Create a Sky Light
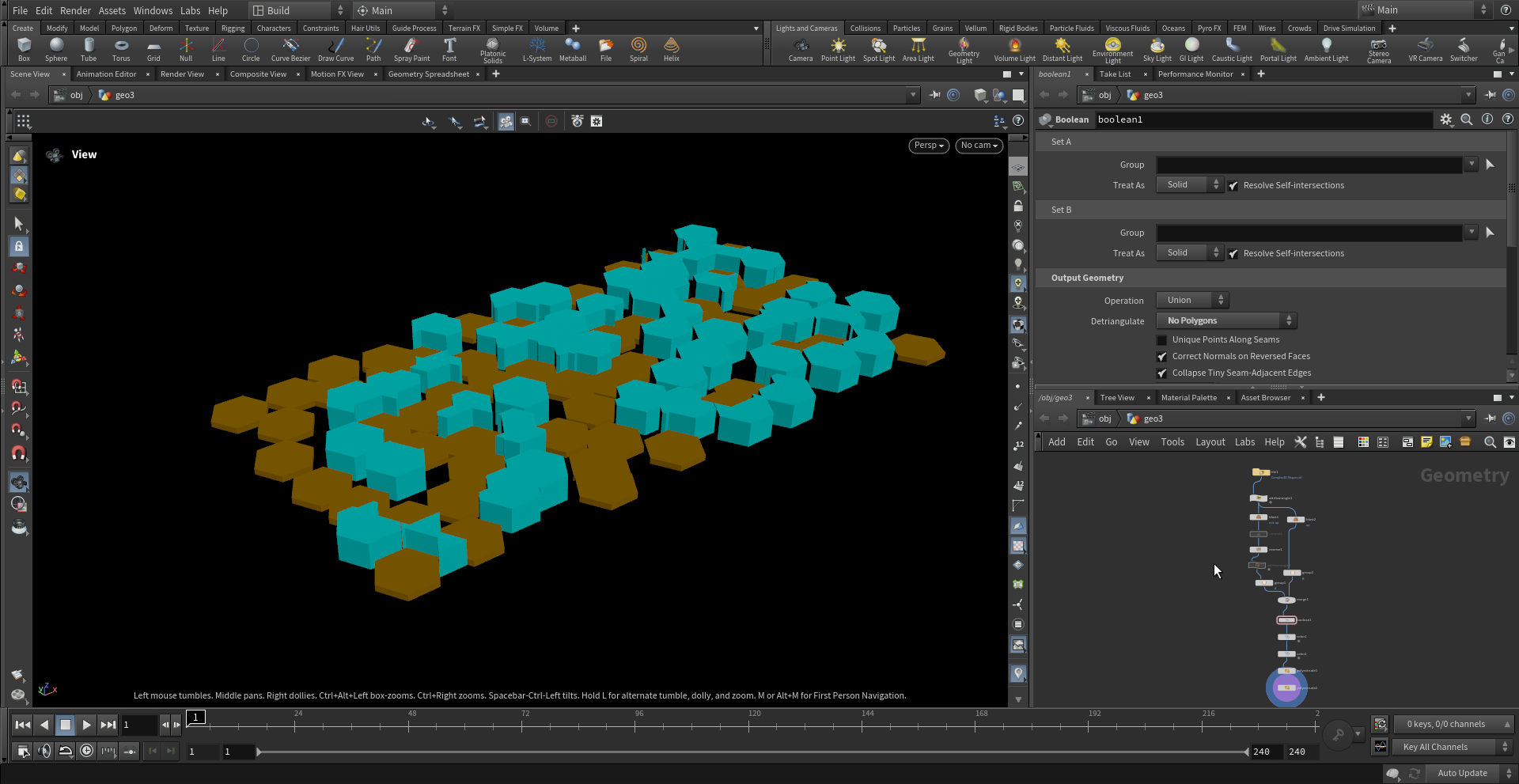This screenshot has height=784, width=1519. [1157, 49]
